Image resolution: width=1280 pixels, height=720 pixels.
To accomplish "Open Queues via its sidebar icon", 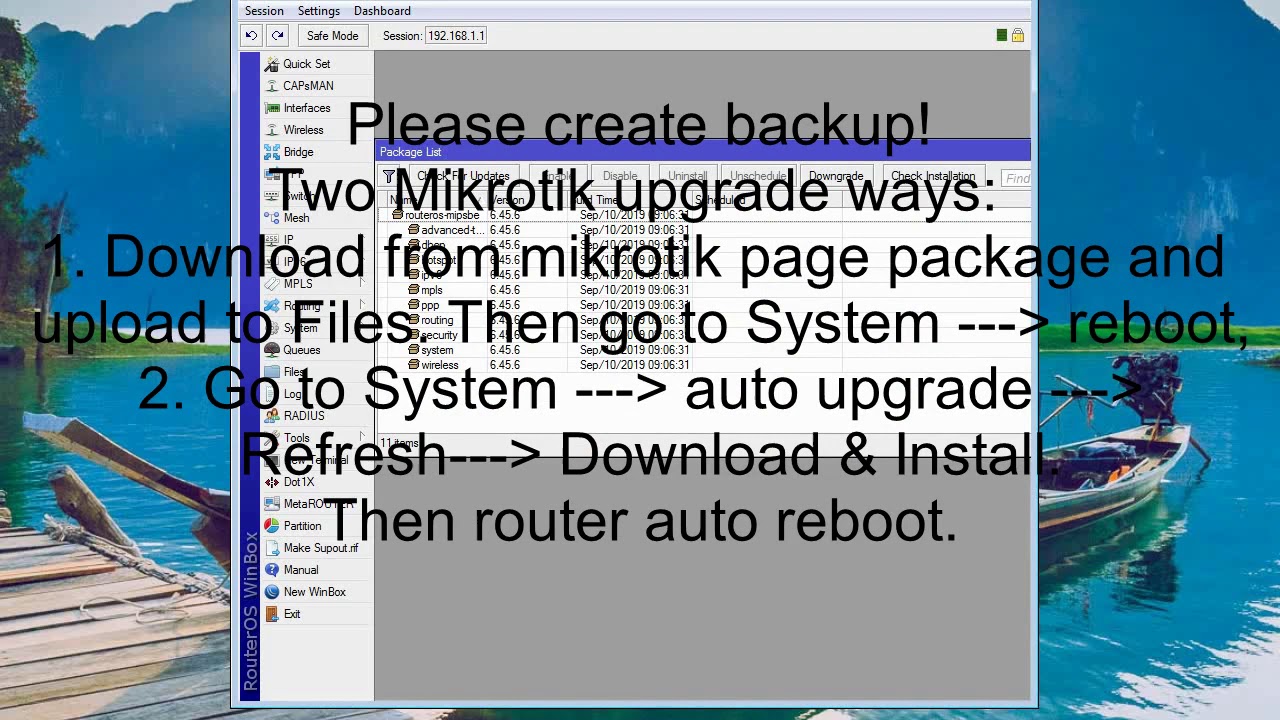I will 271,350.
